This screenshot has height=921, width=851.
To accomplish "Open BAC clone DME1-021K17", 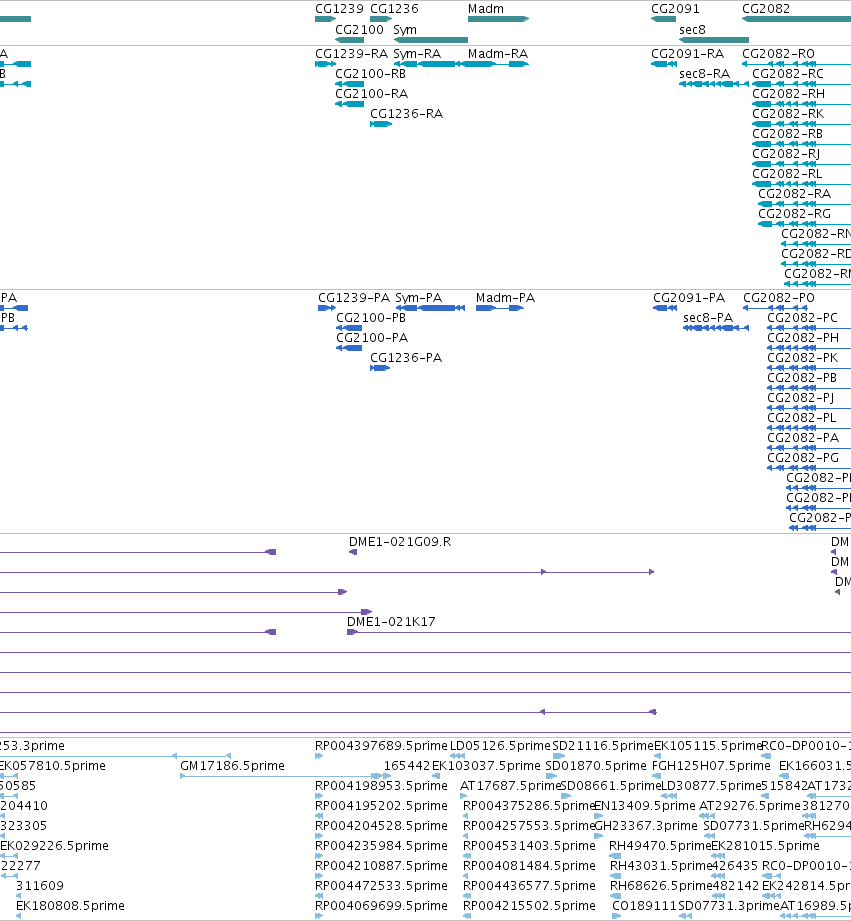I will click(x=599, y=632).
